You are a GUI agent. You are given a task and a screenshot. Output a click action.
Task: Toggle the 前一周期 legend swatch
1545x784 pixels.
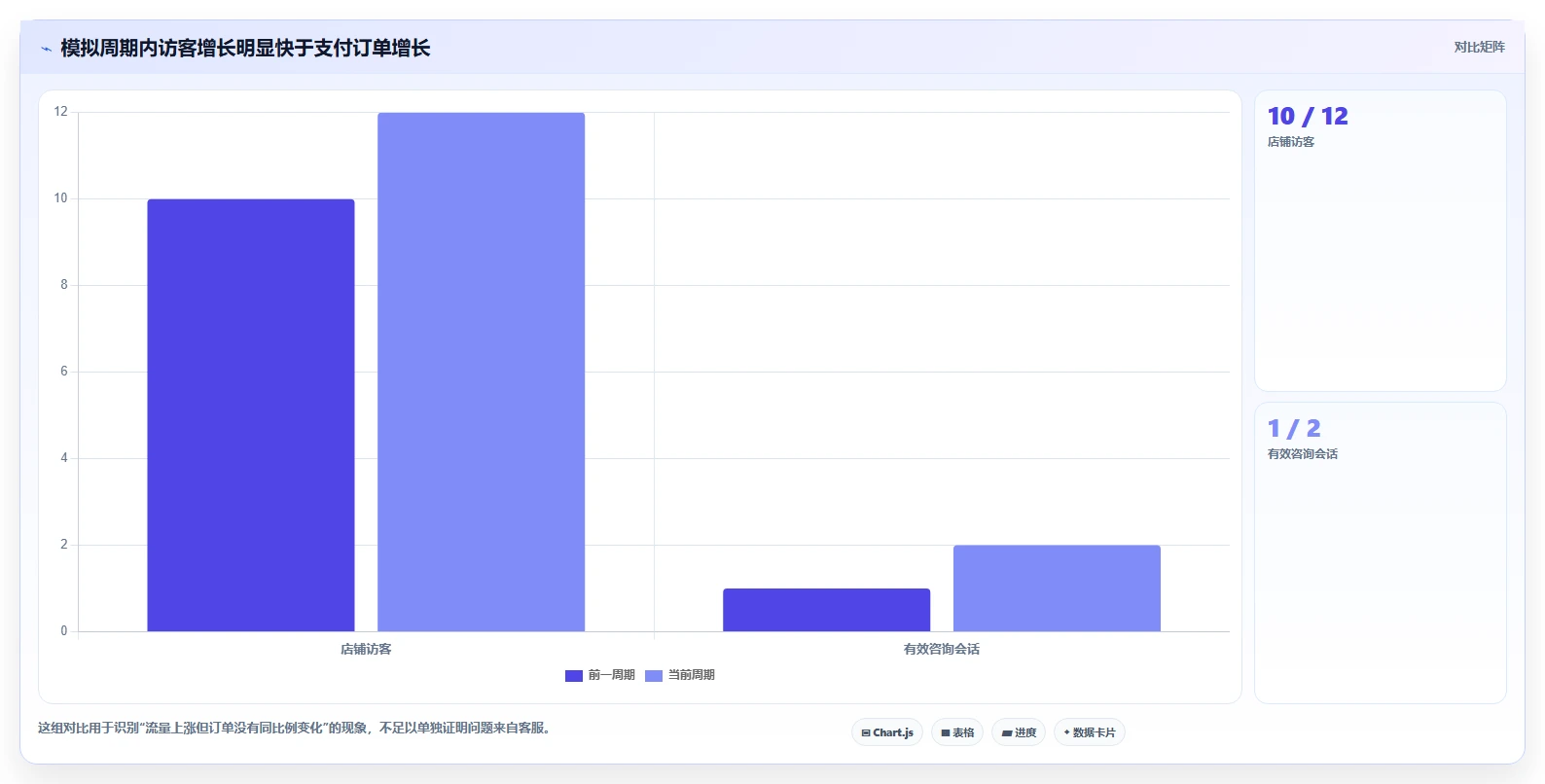tap(574, 675)
